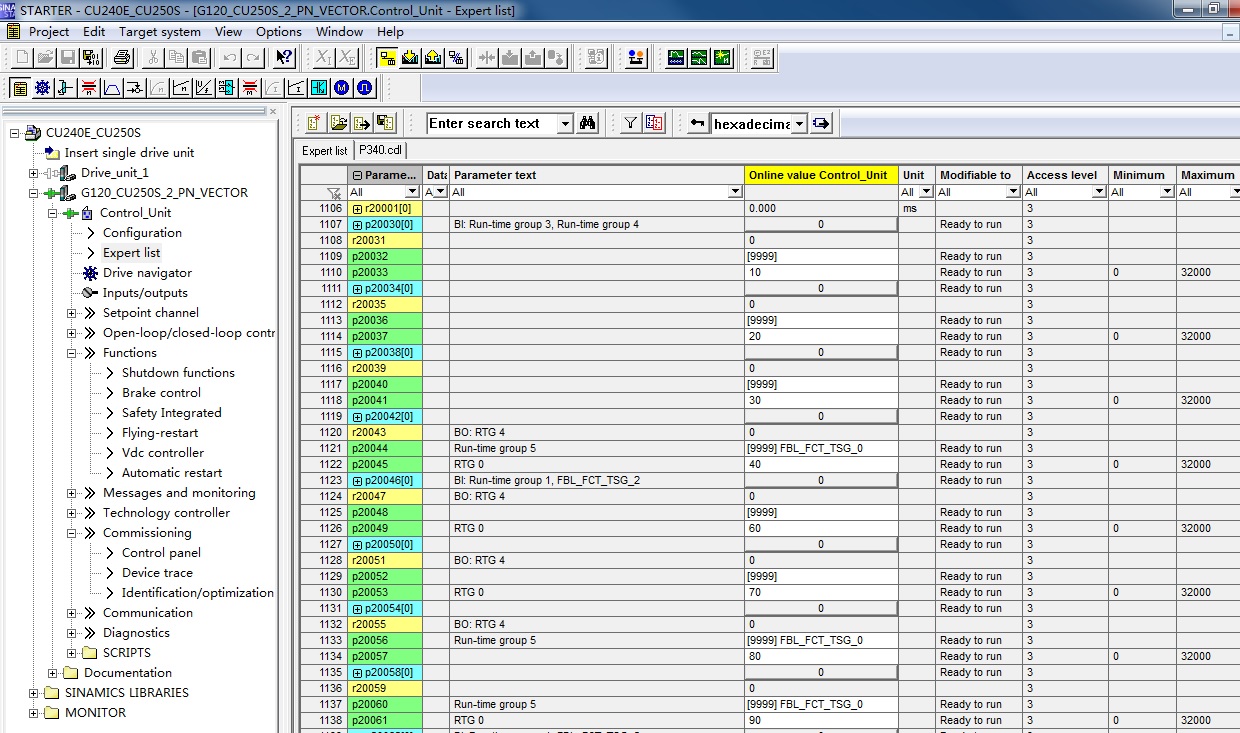Viewport: 1240px width, 733px height.
Task: Click the Print icon
Action: (122, 58)
